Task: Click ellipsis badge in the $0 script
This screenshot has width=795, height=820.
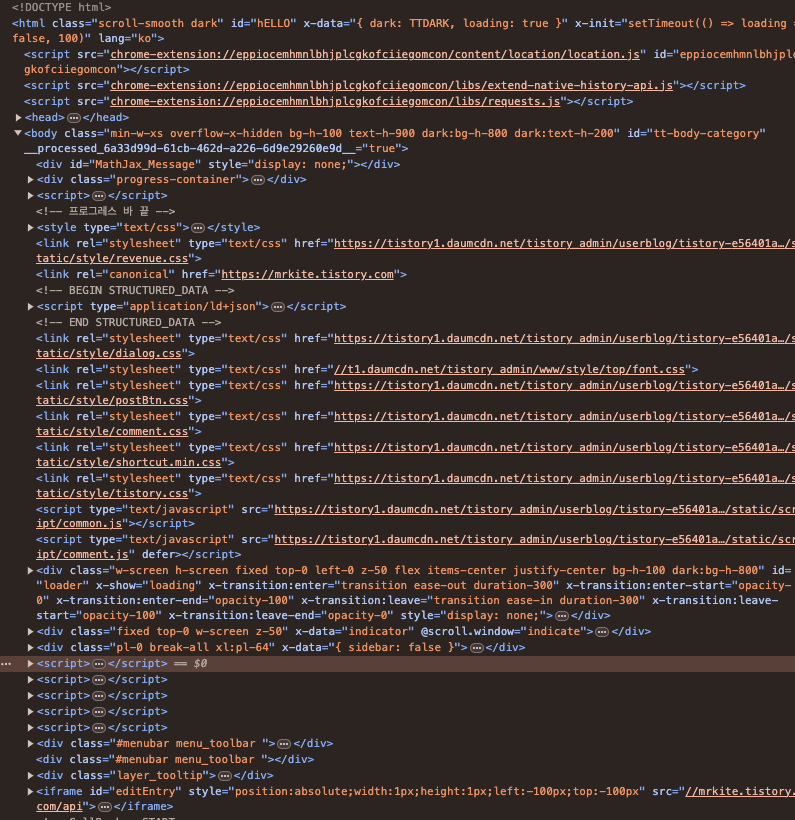Action: [x=99, y=664]
